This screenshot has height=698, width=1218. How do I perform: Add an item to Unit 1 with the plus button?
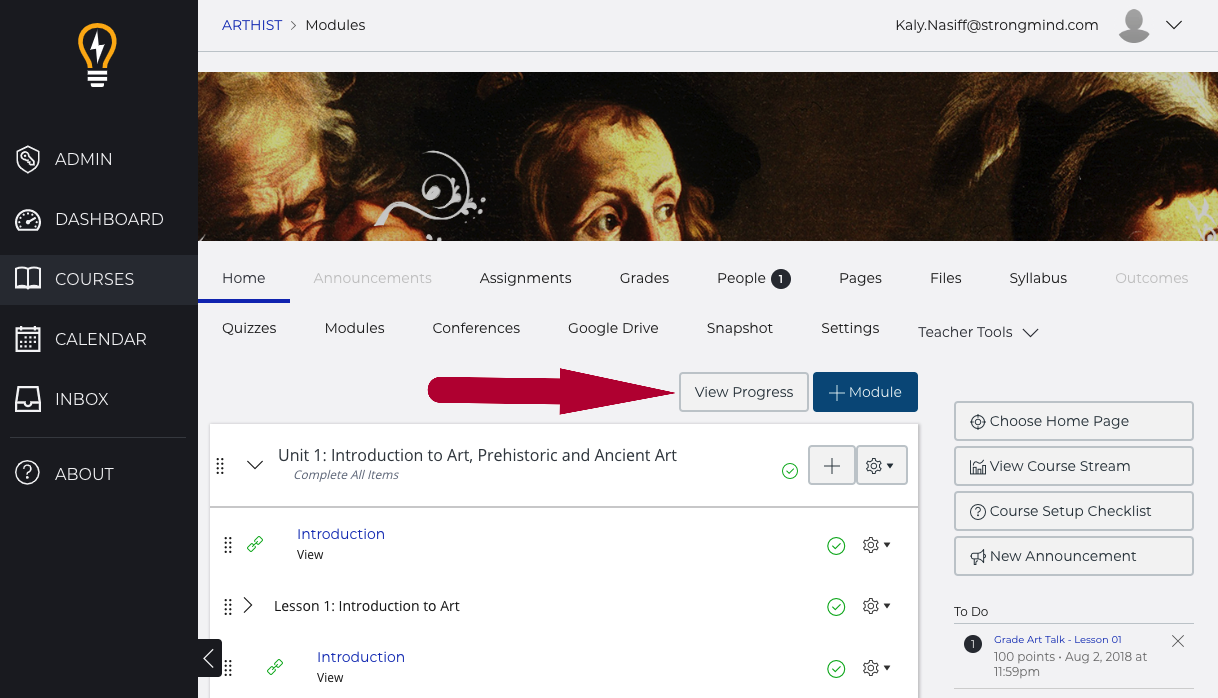(x=831, y=465)
